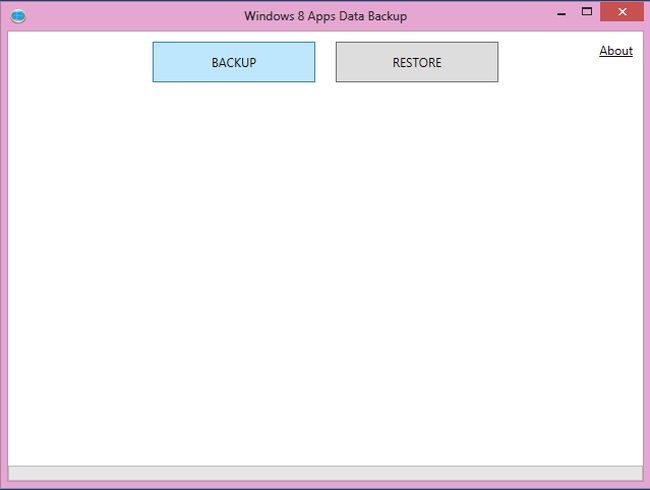Open the About link
This screenshot has height=490, width=650.
click(616, 51)
